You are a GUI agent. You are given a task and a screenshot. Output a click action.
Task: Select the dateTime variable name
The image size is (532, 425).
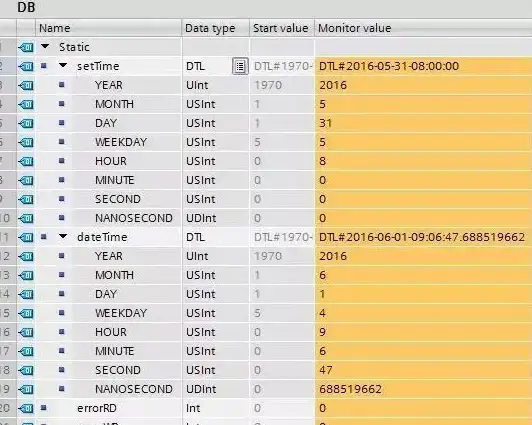[x=102, y=237]
